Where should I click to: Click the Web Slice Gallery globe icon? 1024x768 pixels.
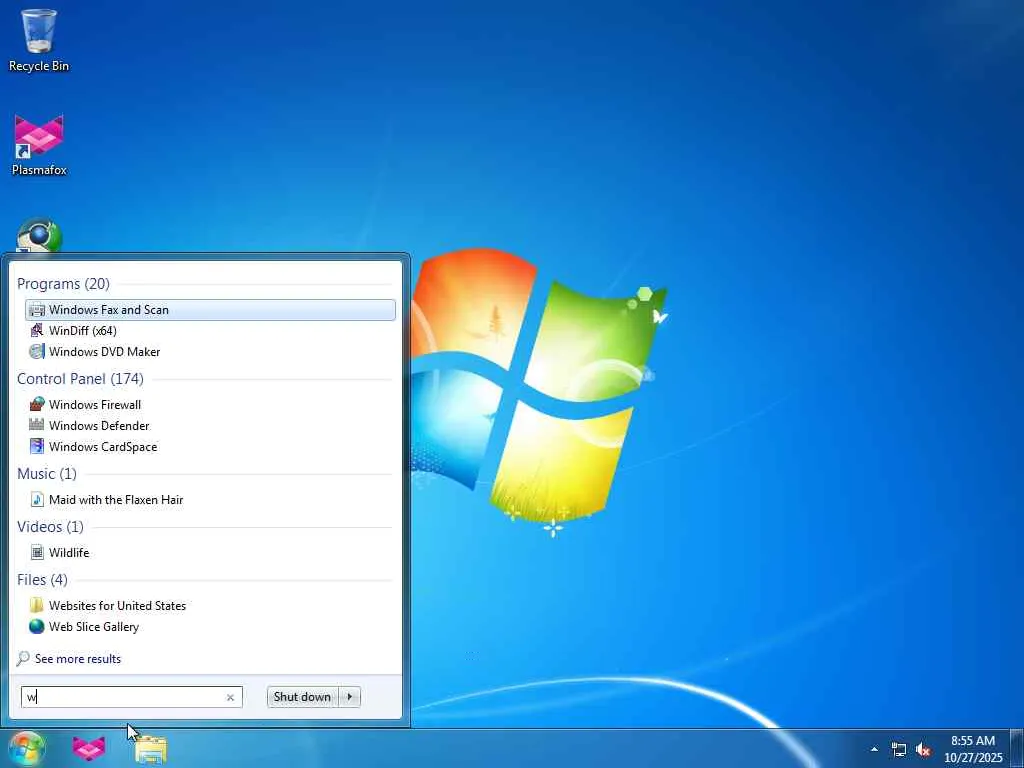(x=37, y=626)
